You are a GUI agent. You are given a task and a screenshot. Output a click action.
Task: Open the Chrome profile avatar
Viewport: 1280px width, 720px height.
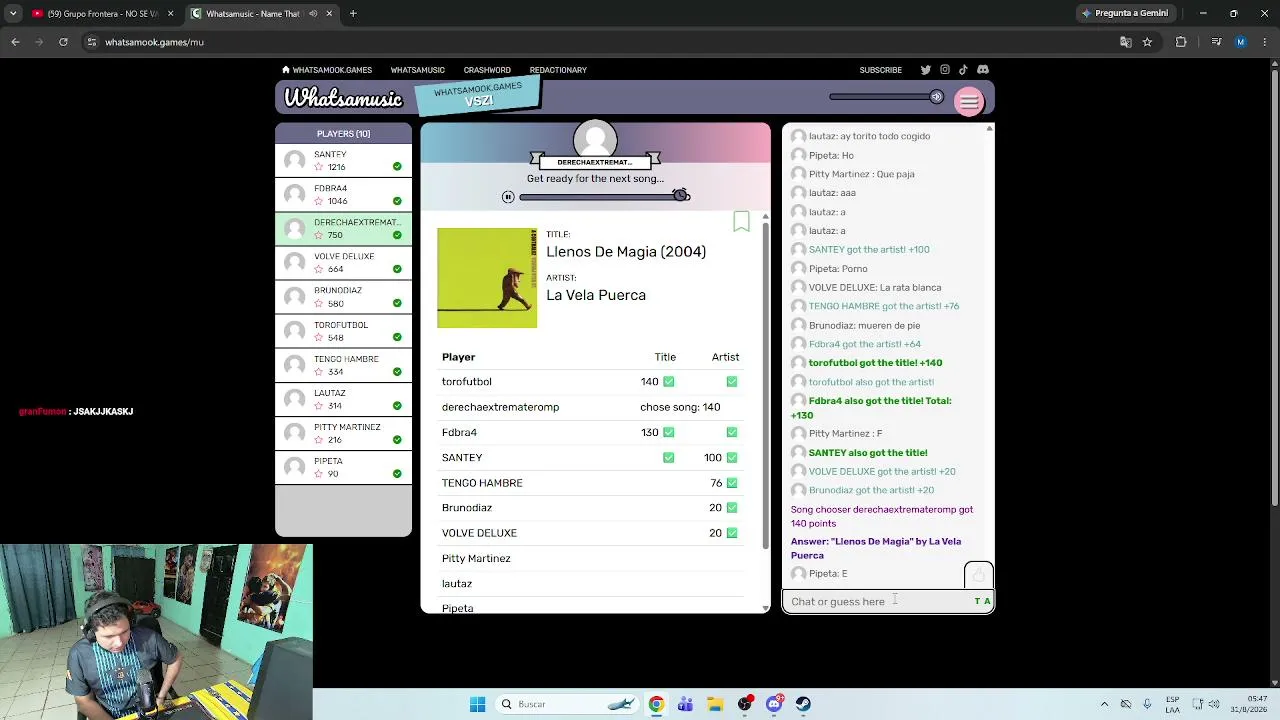pyautogui.click(x=1241, y=42)
